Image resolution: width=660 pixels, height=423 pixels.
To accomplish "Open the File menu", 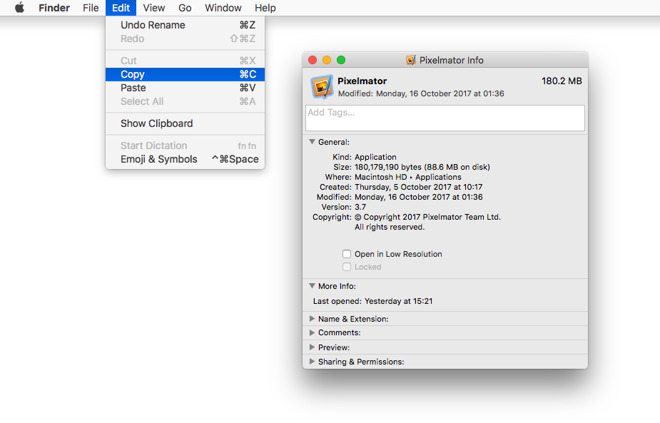I will point(90,8).
